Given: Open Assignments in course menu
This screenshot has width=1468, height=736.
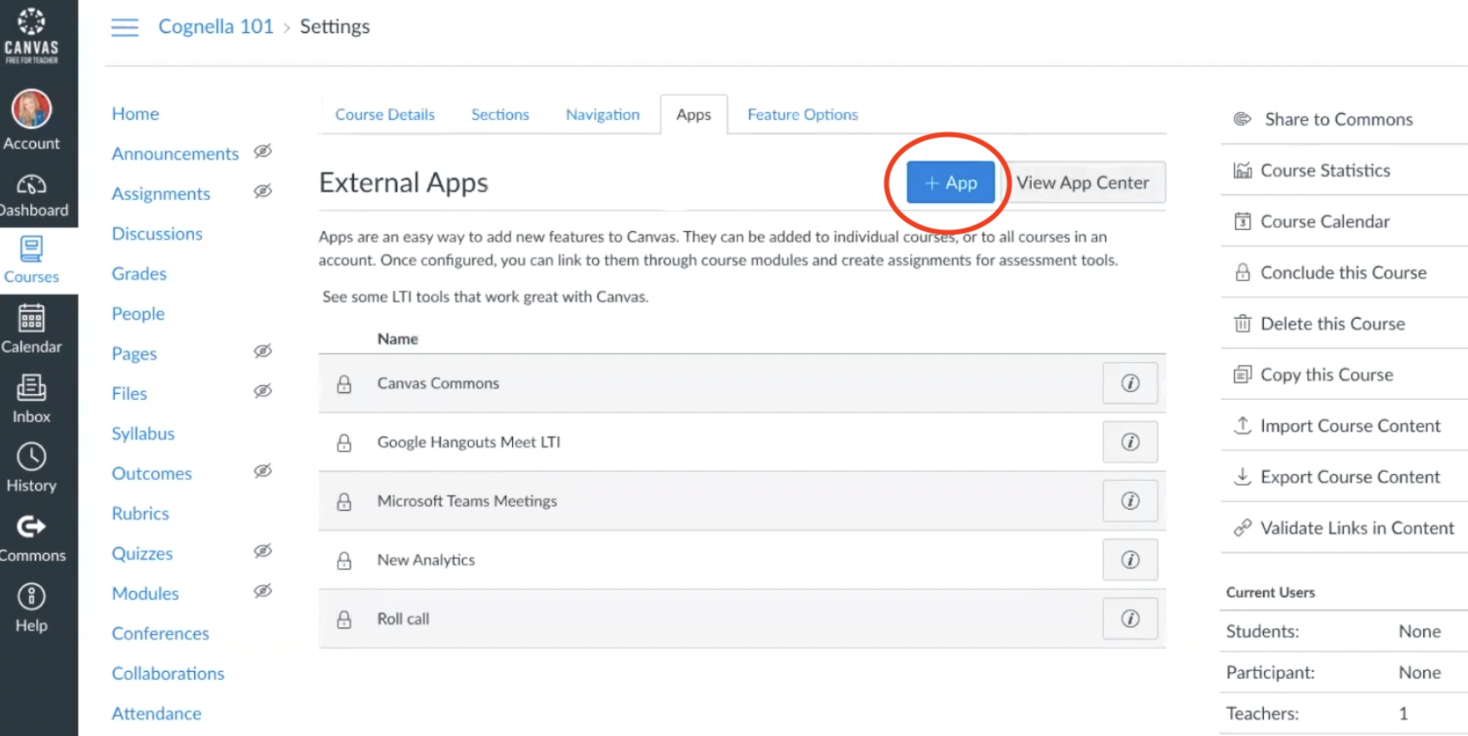Looking at the screenshot, I should pyautogui.click(x=161, y=193).
